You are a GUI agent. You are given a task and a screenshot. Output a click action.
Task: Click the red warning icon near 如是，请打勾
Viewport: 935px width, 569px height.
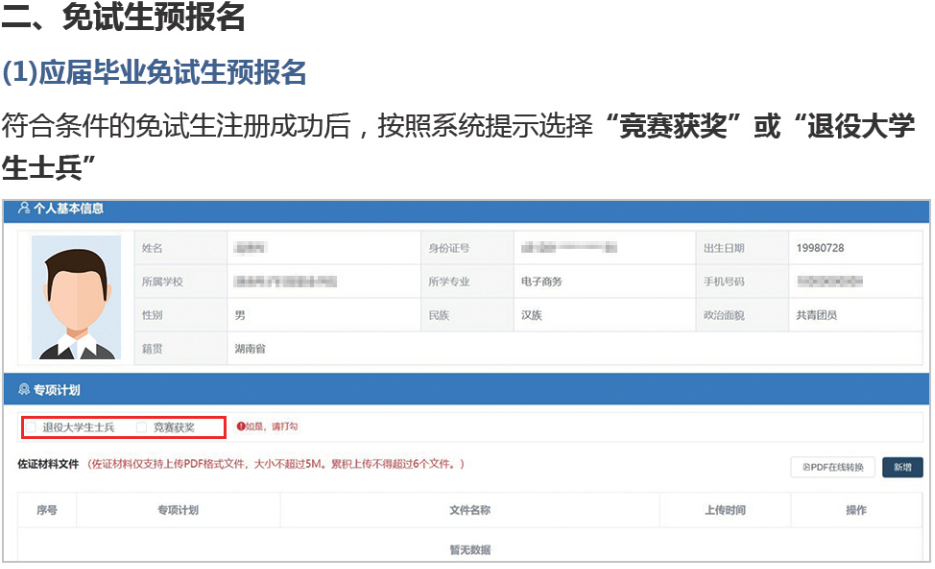pyautogui.click(x=241, y=427)
